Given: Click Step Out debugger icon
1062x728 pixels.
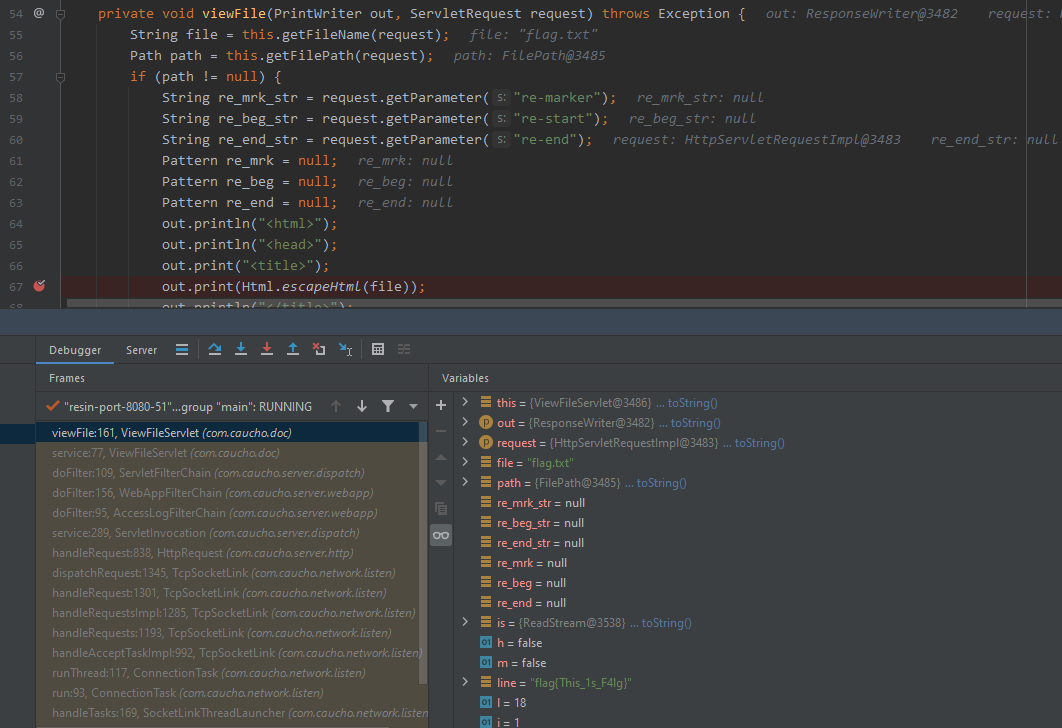Looking at the screenshot, I should tap(293, 349).
